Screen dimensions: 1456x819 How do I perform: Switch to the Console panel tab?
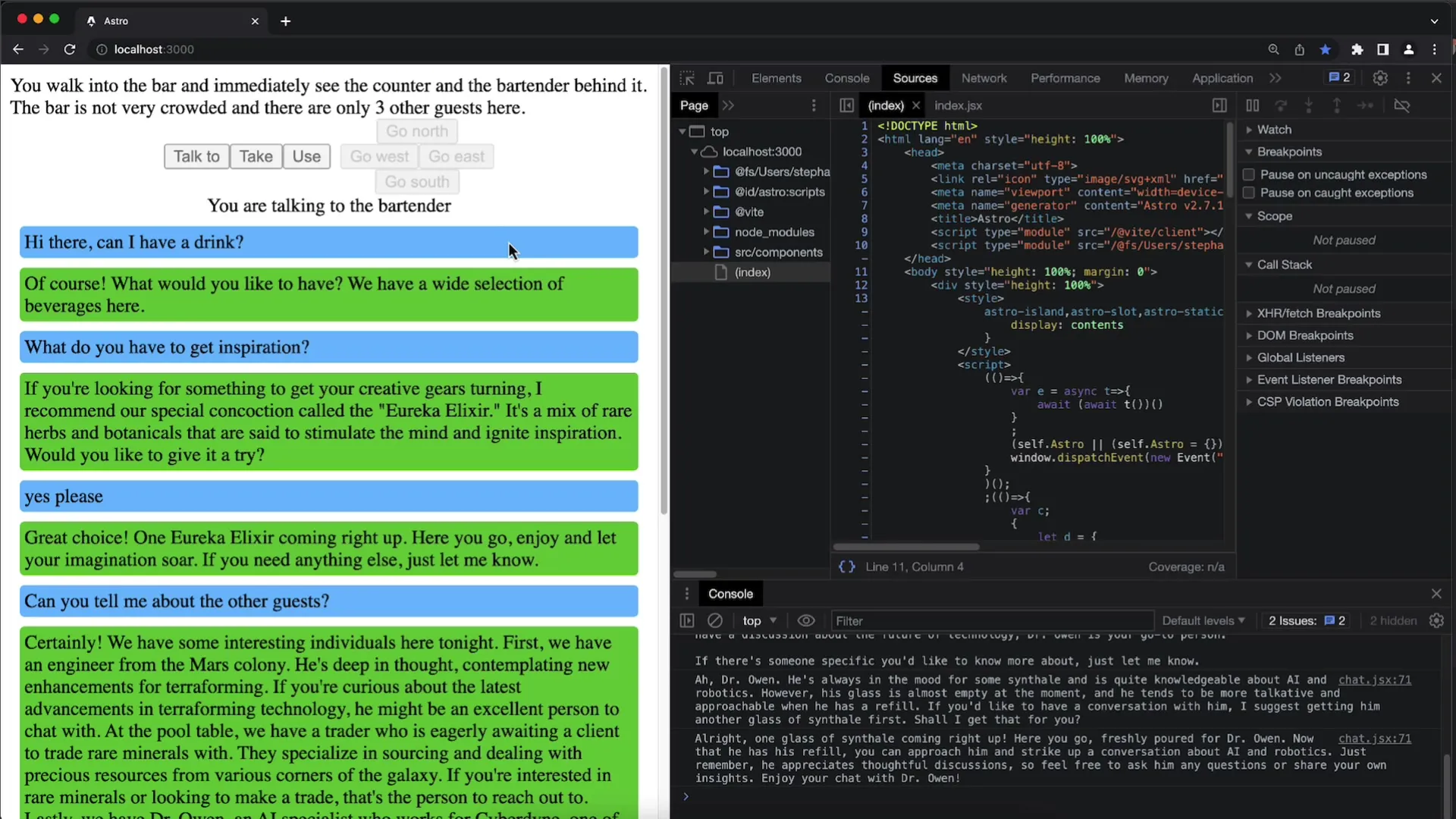[x=847, y=77]
